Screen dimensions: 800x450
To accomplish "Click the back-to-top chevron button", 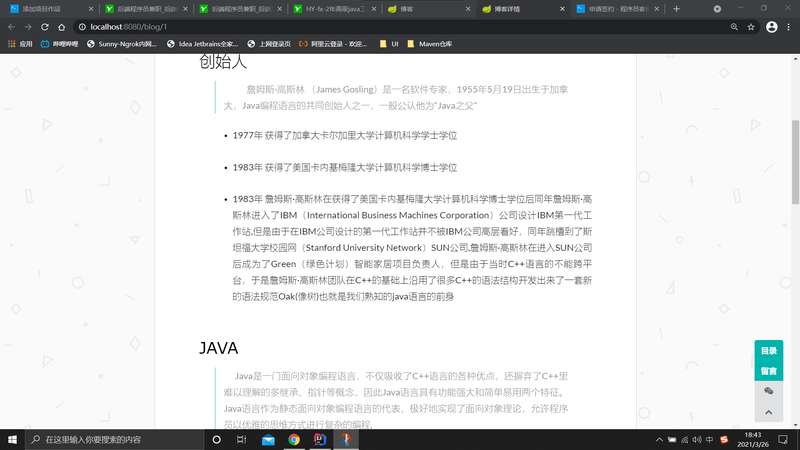I will (x=768, y=412).
